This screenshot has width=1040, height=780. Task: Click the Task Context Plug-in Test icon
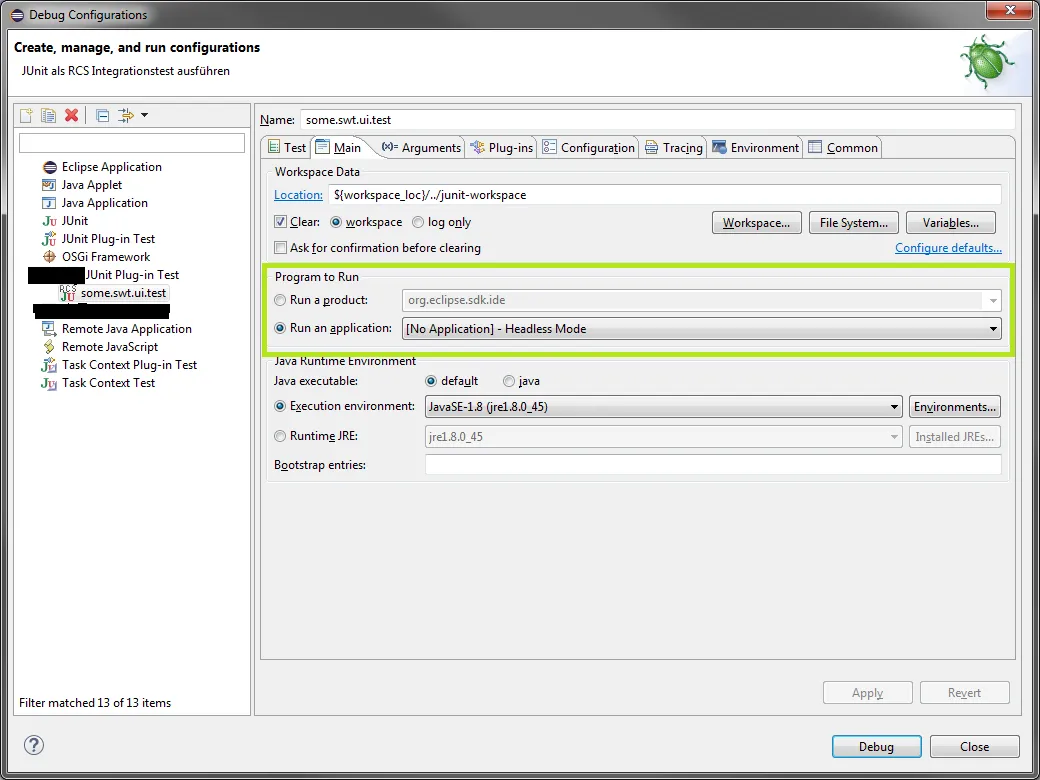point(49,365)
